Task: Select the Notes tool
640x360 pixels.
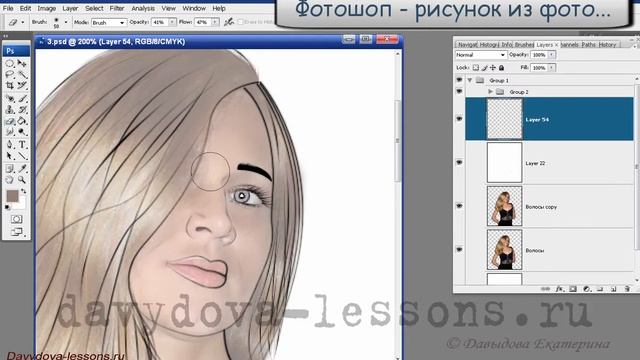Action: pos(10,169)
